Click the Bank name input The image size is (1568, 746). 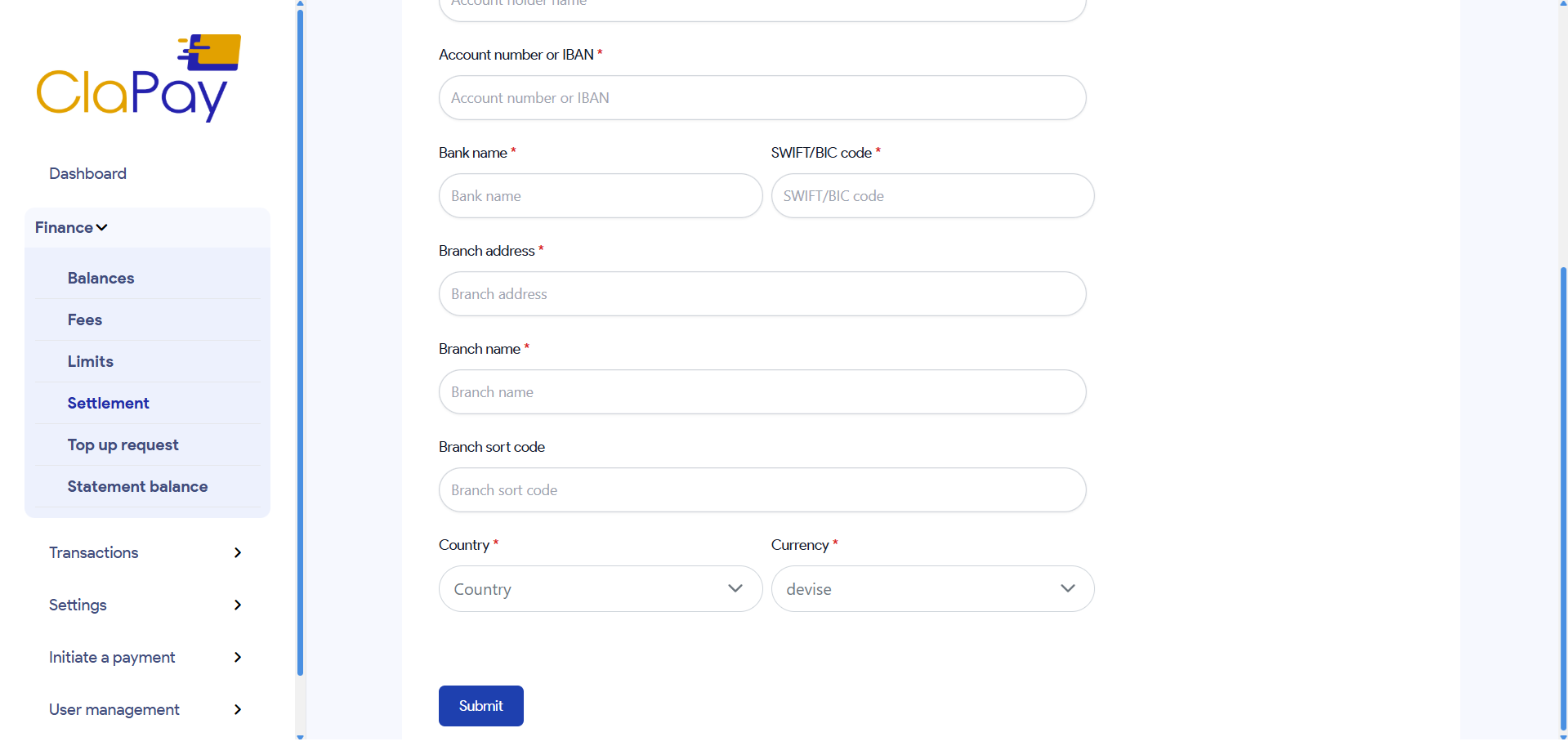click(x=600, y=196)
